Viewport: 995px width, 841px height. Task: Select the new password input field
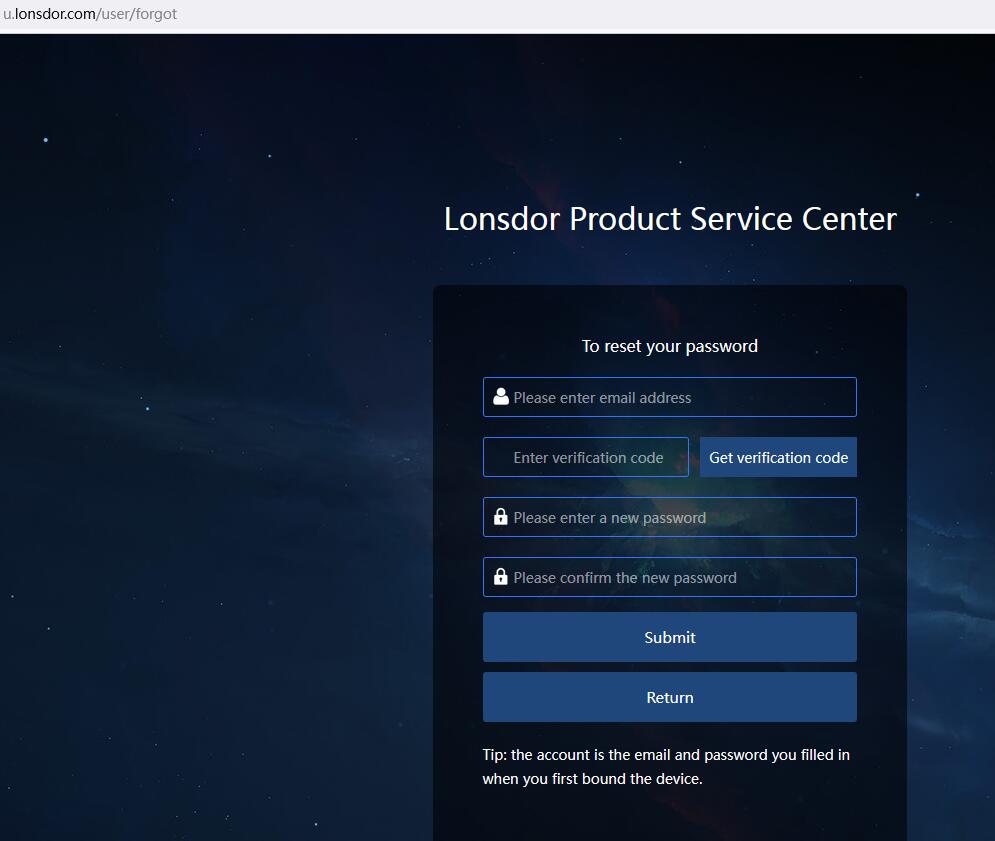click(x=669, y=517)
